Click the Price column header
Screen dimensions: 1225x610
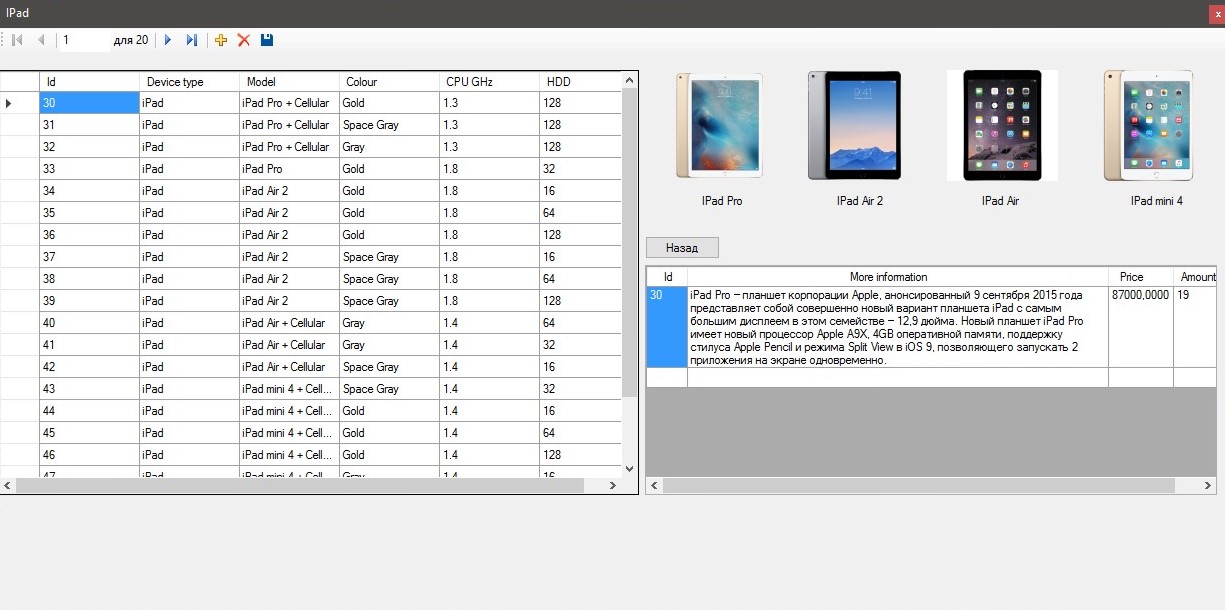[1141, 277]
